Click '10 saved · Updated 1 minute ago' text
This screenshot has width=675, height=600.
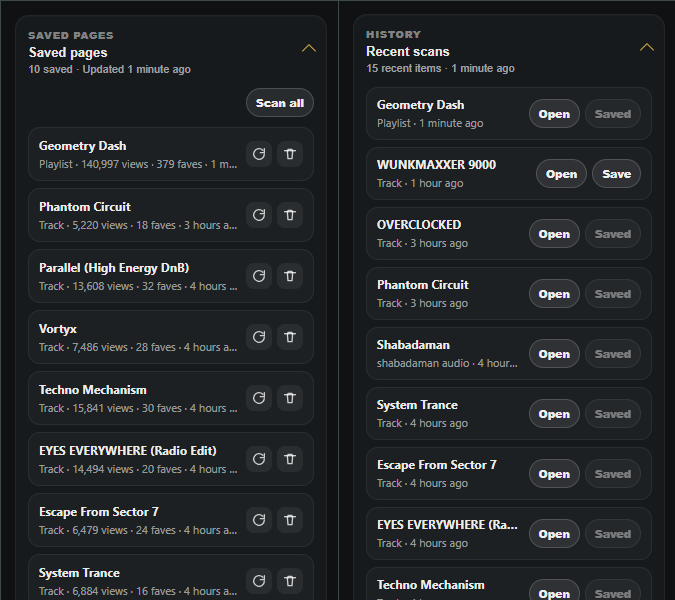coord(109,69)
